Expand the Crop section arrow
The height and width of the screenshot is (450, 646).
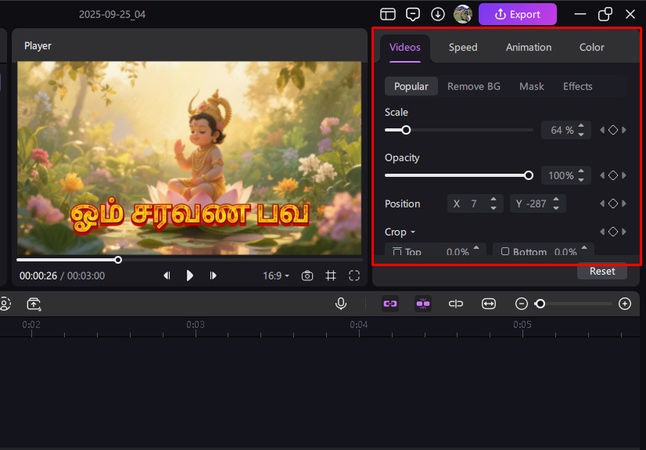point(413,232)
